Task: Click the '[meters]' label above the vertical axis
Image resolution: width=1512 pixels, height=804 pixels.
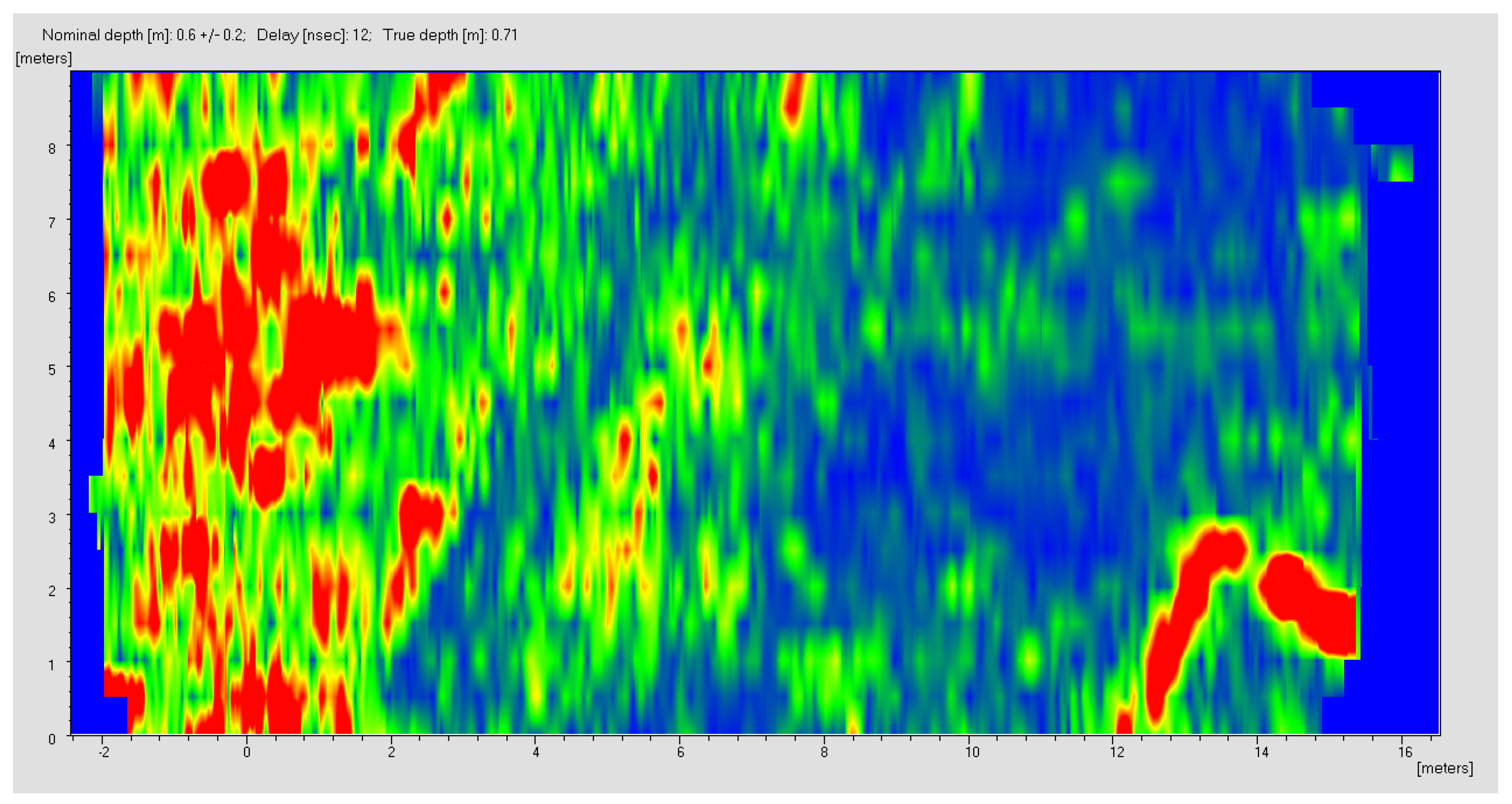Action: tap(43, 59)
